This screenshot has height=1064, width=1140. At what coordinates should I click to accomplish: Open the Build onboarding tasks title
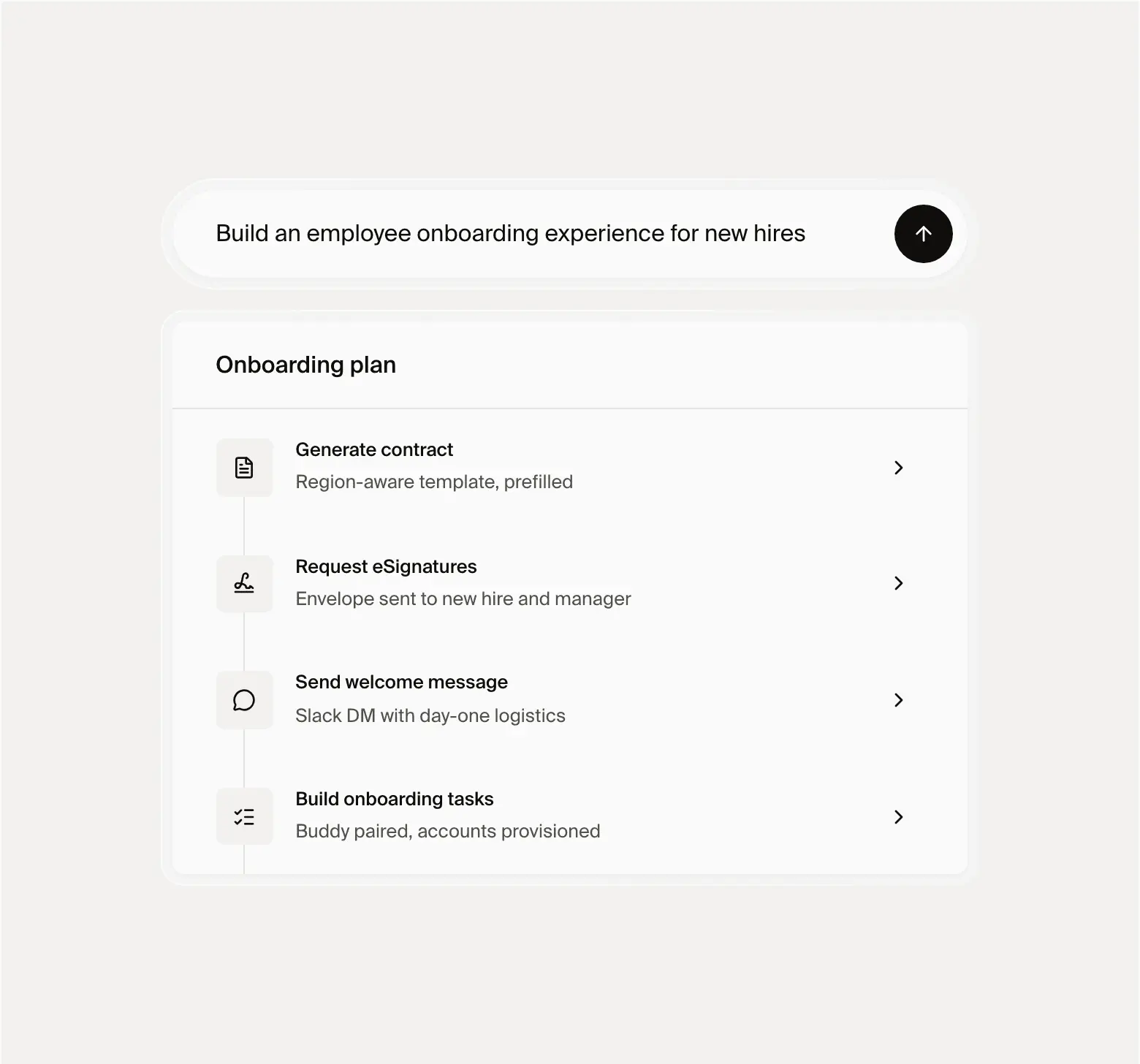point(395,799)
